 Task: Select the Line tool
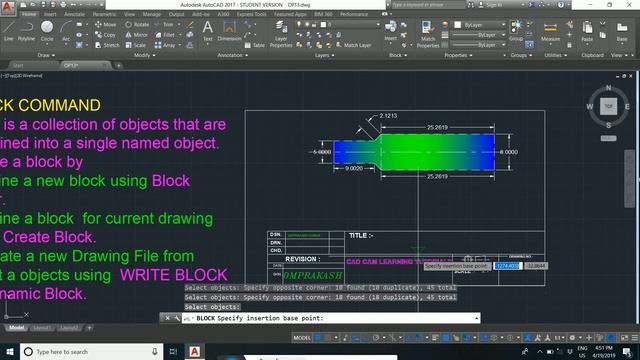(9, 31)
